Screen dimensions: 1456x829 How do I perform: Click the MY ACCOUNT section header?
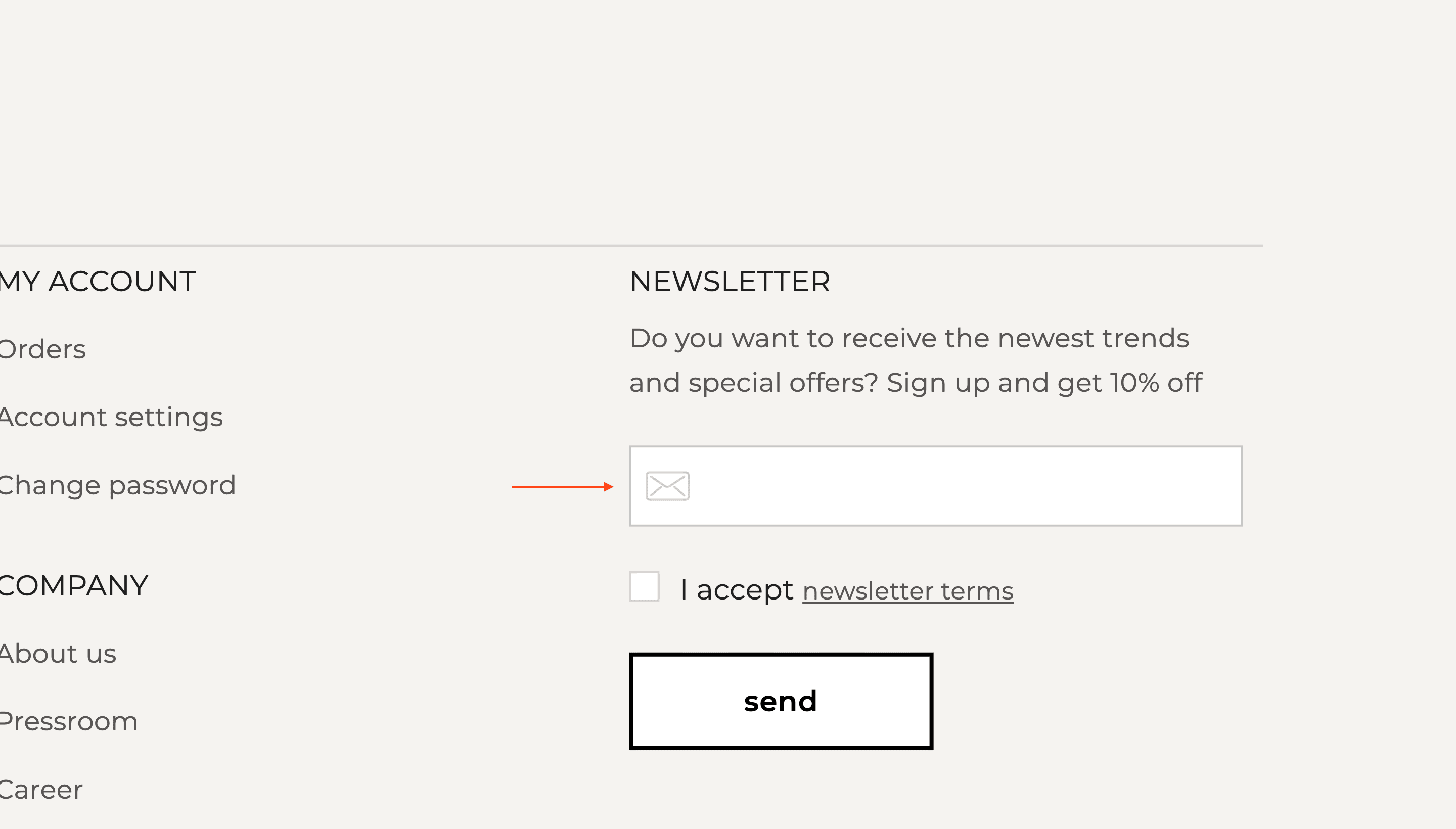[x=98, y=281]
